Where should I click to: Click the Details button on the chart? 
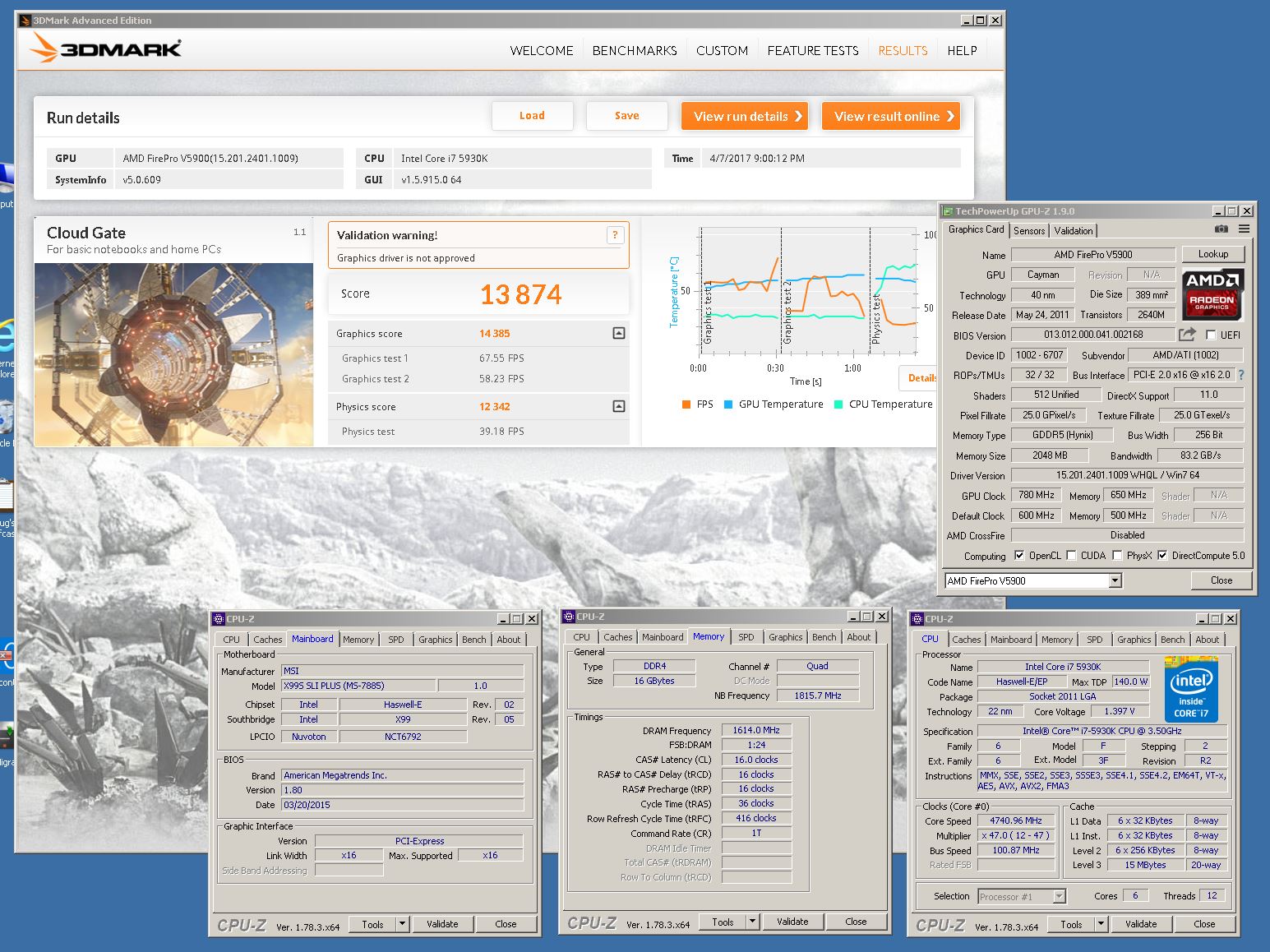pyautogui.click(x=920, y=378)
